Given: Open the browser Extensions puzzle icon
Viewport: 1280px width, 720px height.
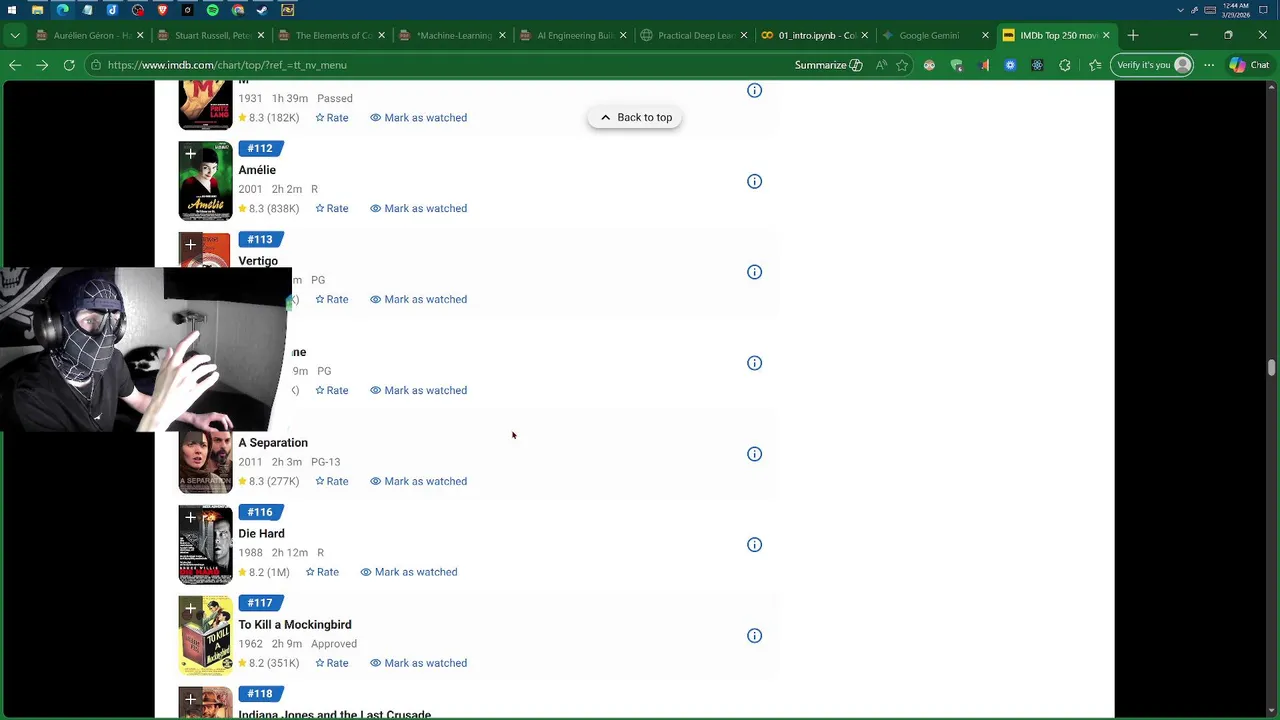Looking at the screenshot, I should (1064, 65).
